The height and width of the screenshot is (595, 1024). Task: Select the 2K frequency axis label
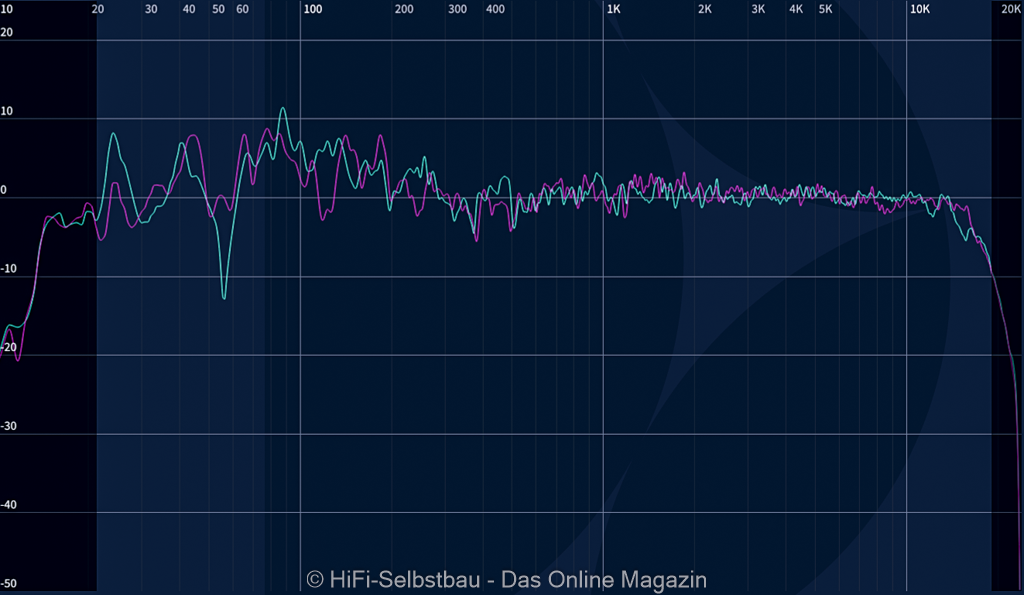point(705,9)
